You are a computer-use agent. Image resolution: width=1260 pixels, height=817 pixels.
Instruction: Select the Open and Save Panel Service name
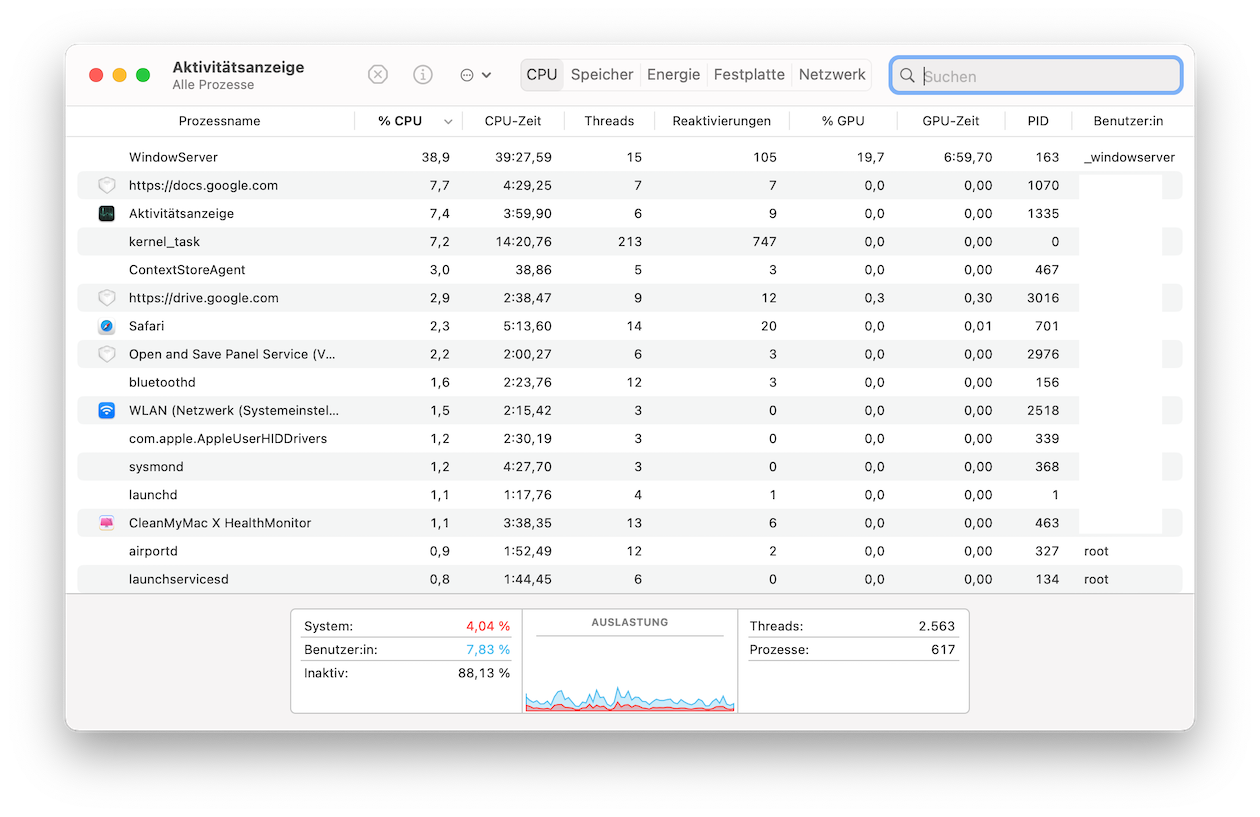point(232,354)
